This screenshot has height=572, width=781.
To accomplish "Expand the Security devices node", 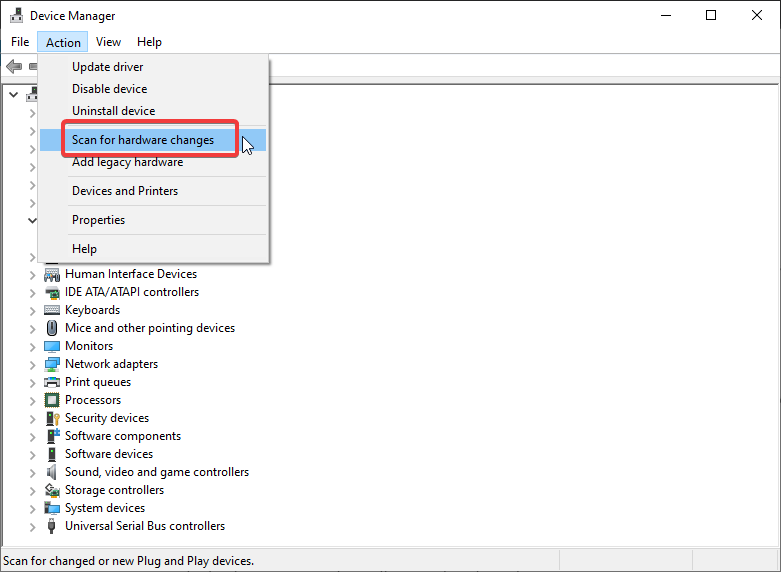I will [32, 419].
